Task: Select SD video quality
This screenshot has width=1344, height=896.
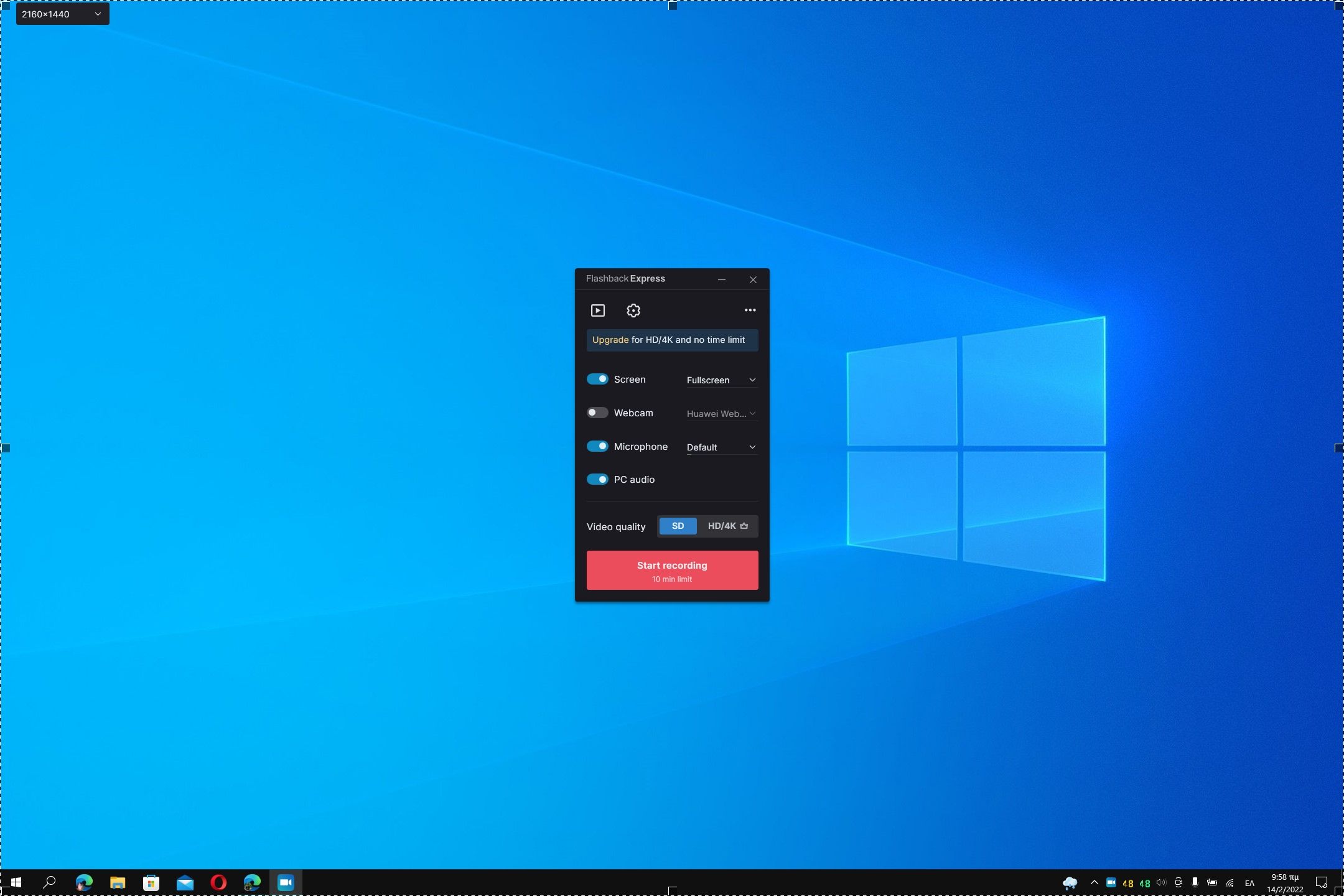Action: [x=678, y=526]
